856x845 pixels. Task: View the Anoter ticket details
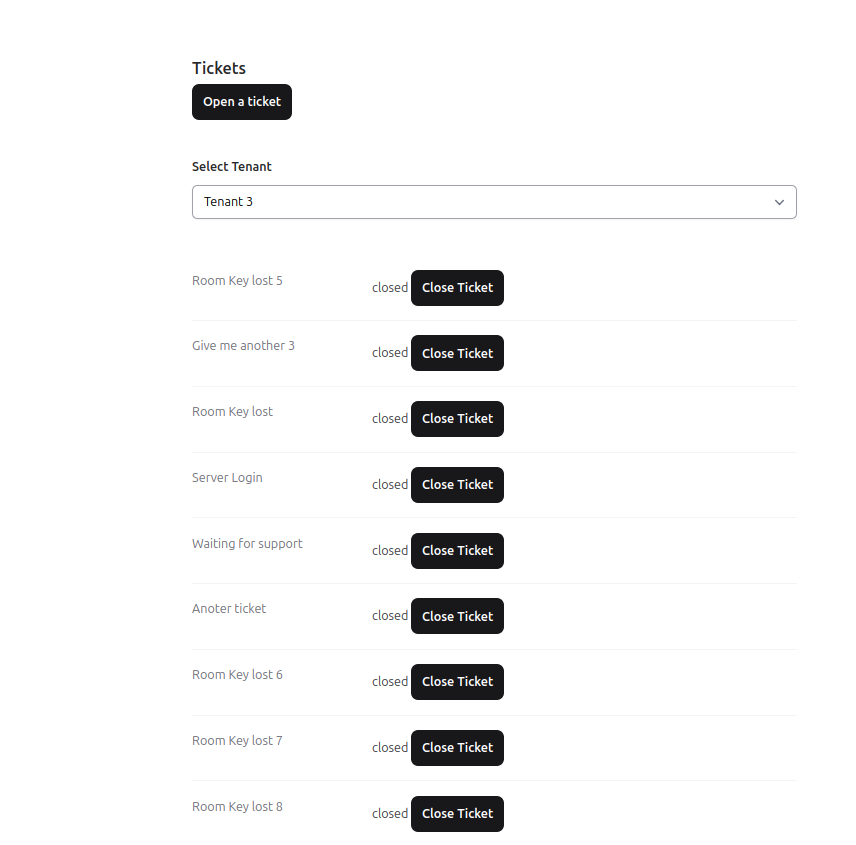tap(229, 609)
